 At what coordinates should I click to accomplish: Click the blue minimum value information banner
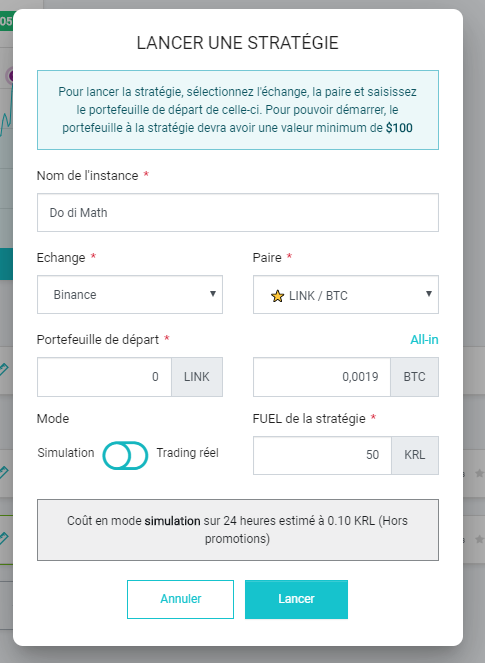coord(238,110)
